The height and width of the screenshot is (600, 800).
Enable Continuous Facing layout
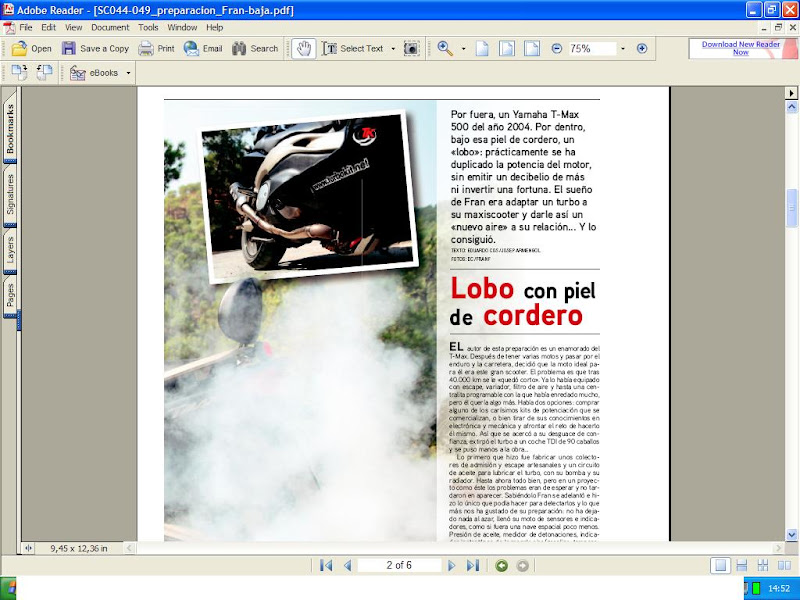point(763,565)
